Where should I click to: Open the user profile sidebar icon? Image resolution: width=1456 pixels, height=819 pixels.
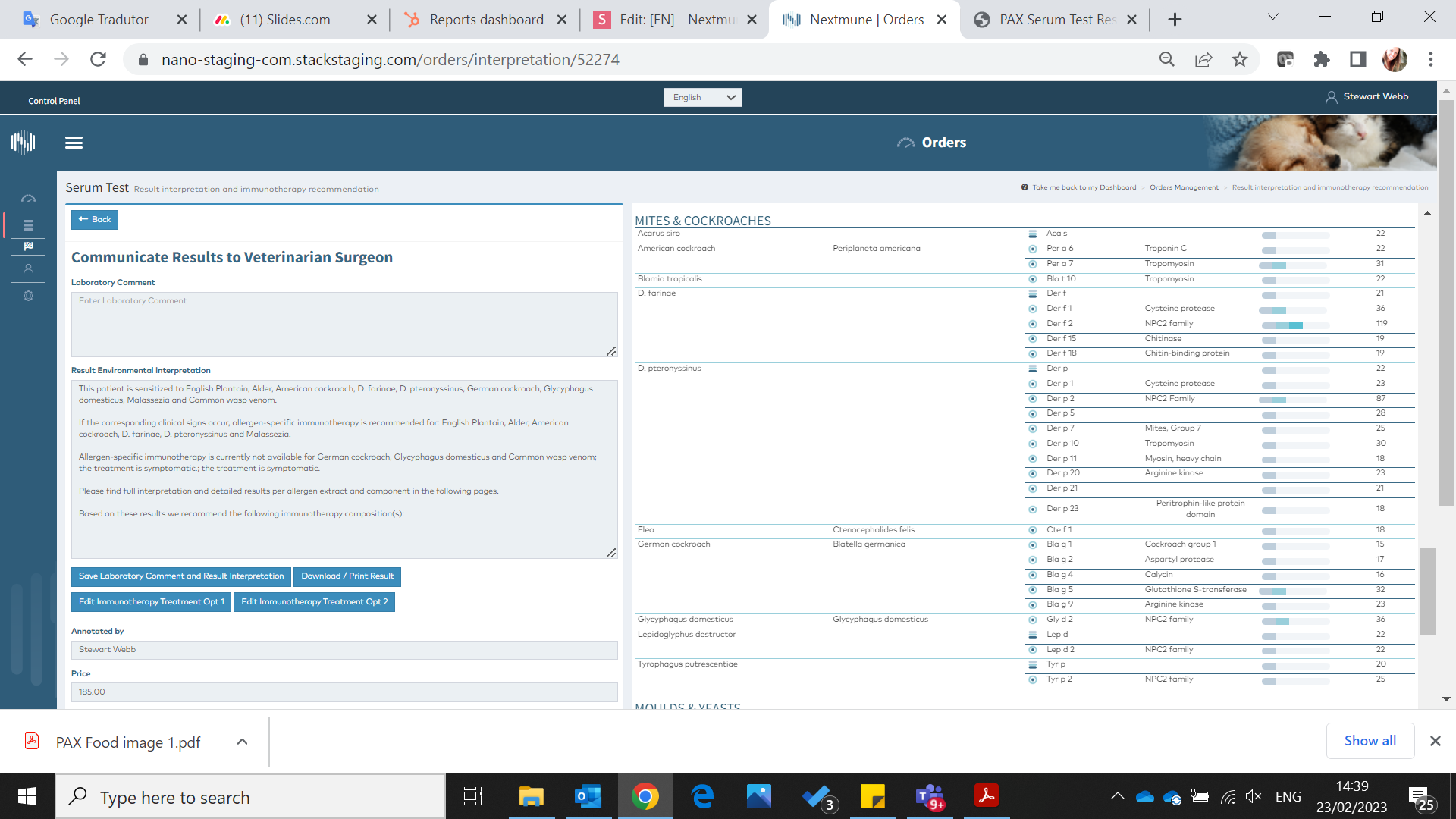pos(28,269)
